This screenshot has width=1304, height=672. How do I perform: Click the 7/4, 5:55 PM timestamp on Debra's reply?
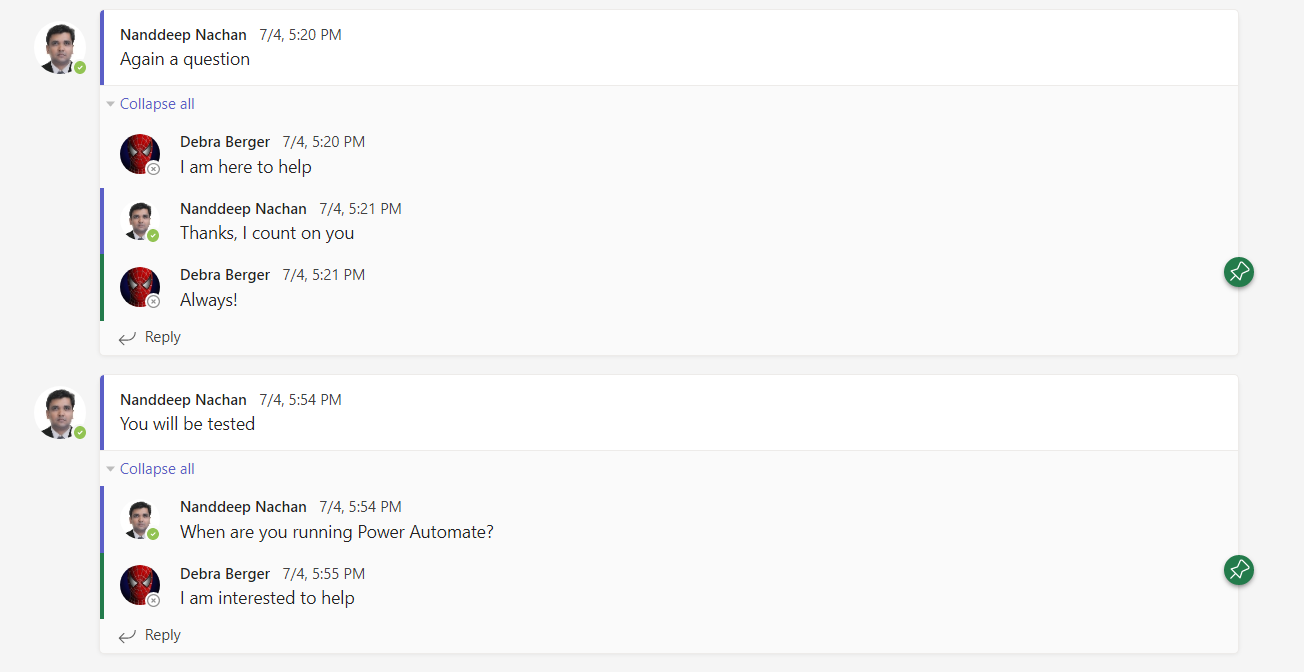324,574
